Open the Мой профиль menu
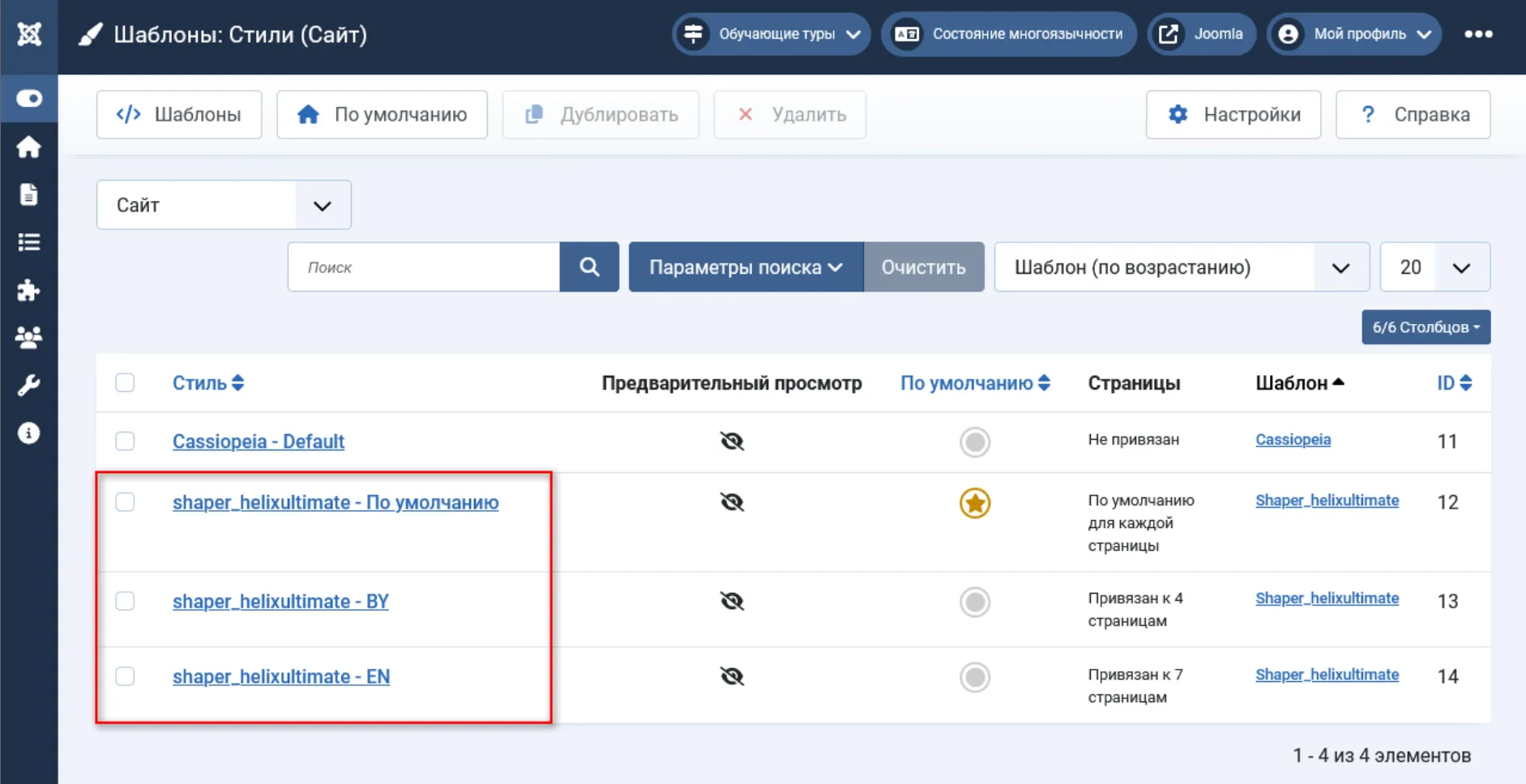This screenshot has height=784, width=1526. (1355, 34)
